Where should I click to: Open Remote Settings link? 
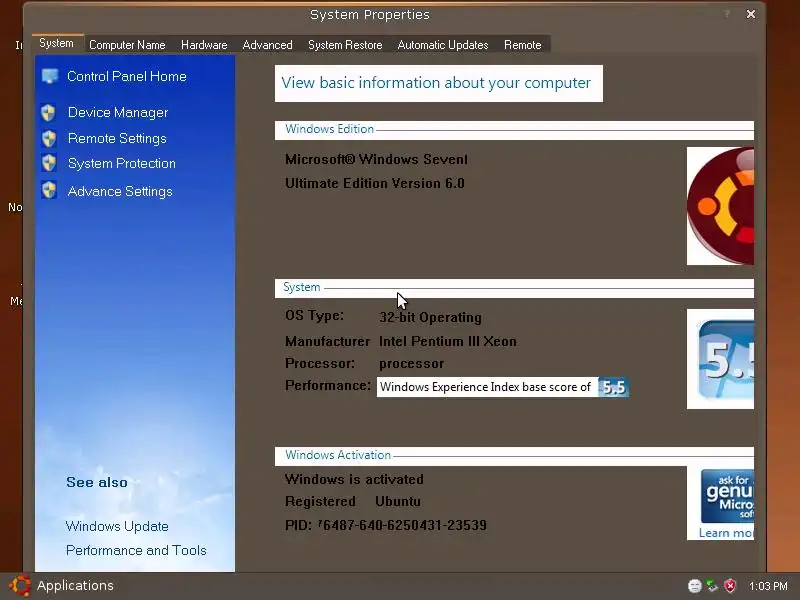(x=117, y=138)
